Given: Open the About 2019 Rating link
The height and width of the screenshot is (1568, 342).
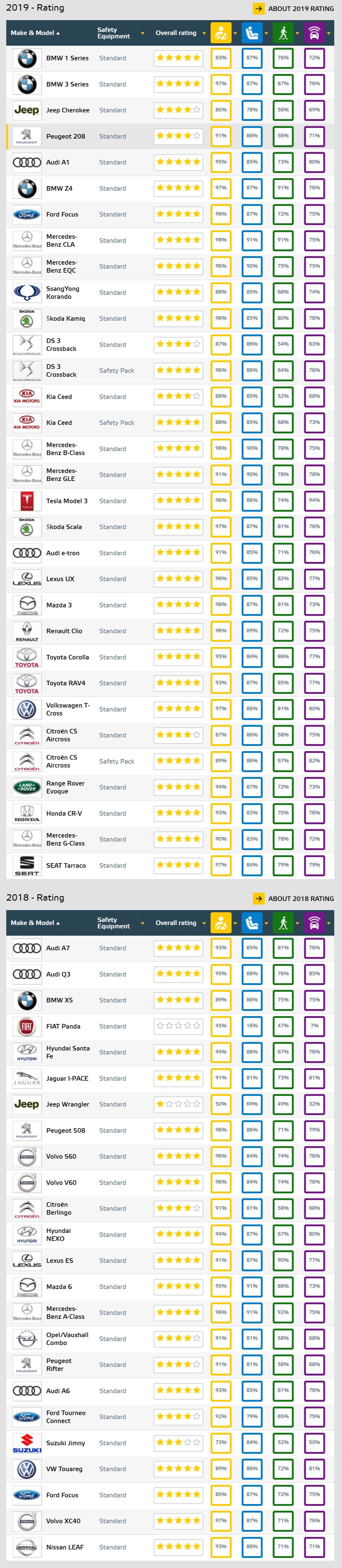Looking at the screenshot, I should 301,9.
